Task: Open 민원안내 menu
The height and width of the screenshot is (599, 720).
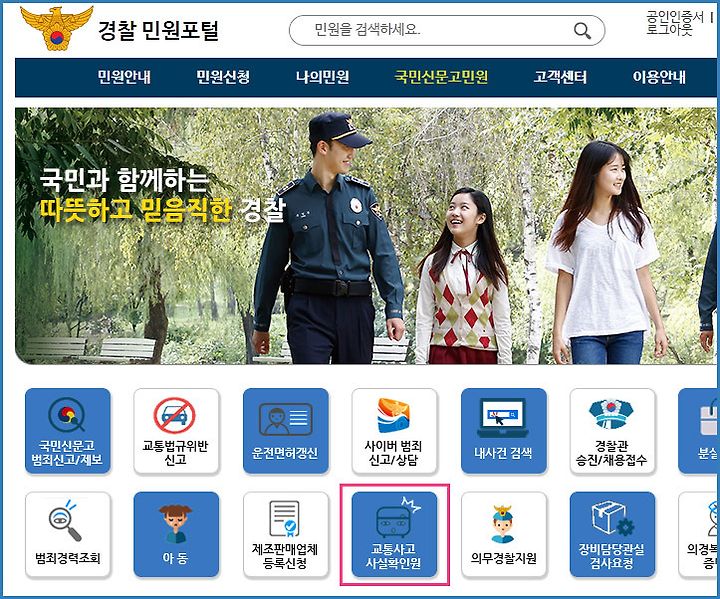Action: tap(124, 77)
